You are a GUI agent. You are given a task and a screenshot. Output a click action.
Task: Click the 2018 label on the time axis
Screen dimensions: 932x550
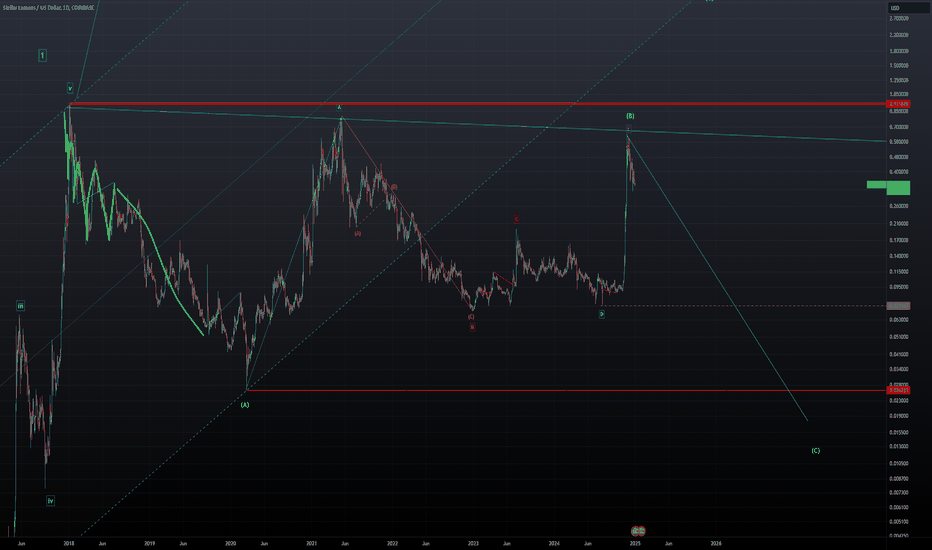pos(69,543)
